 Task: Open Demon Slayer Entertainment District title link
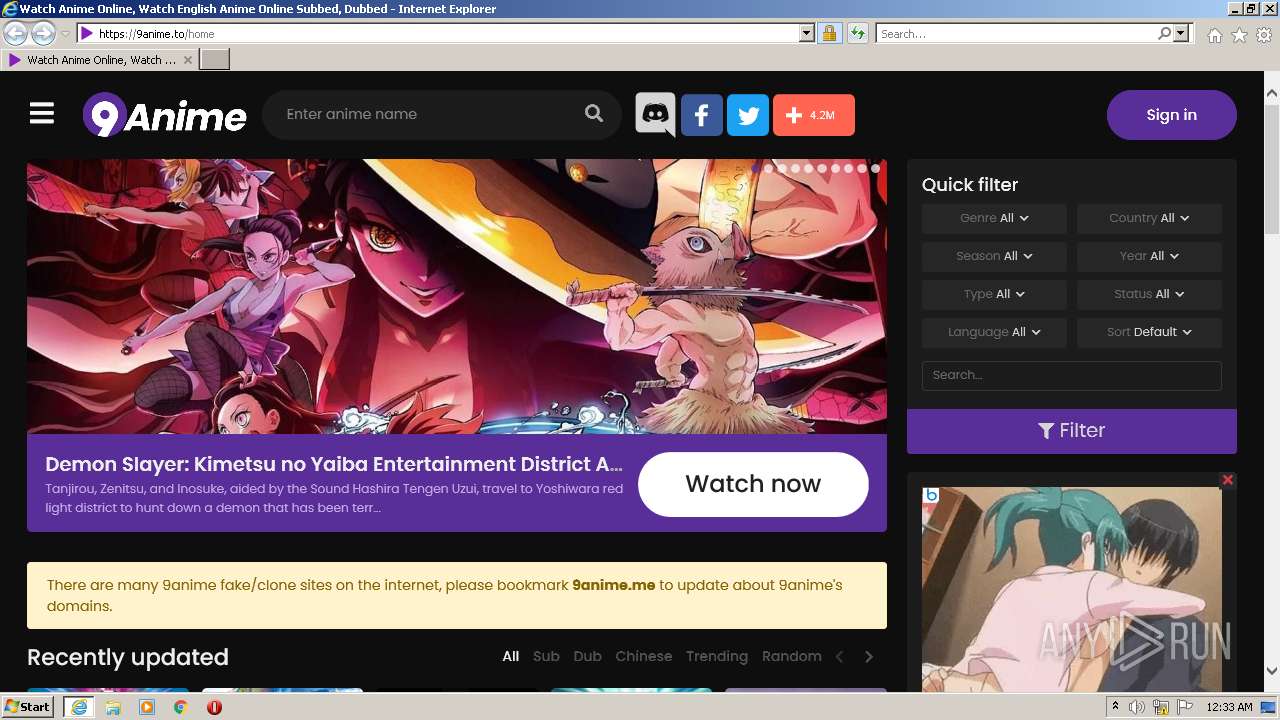(334, 464)
